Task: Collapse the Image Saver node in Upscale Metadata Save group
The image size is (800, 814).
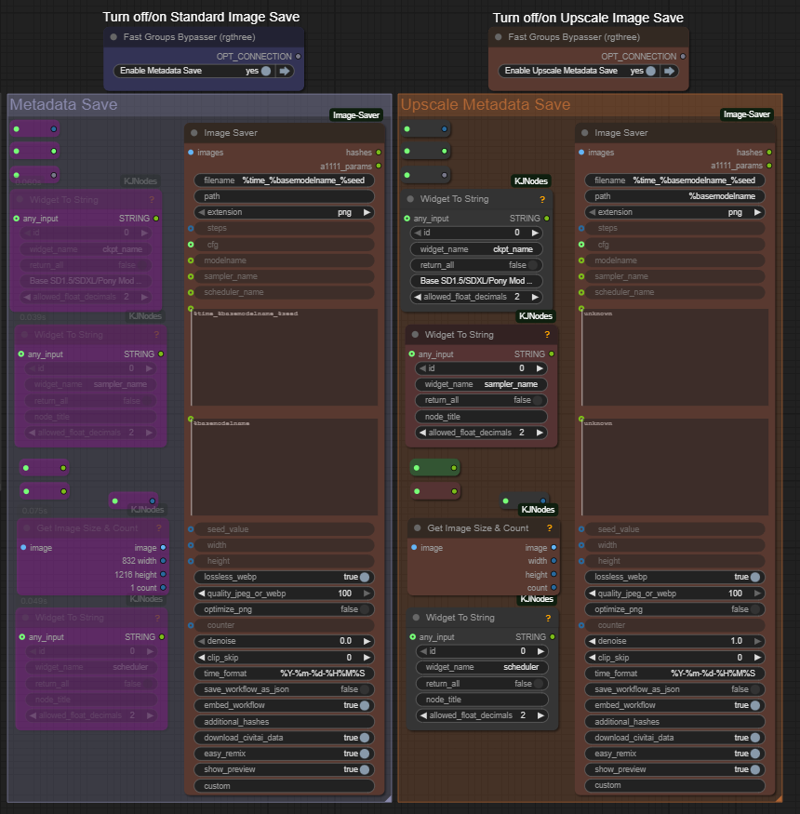Action: (585, 133)
